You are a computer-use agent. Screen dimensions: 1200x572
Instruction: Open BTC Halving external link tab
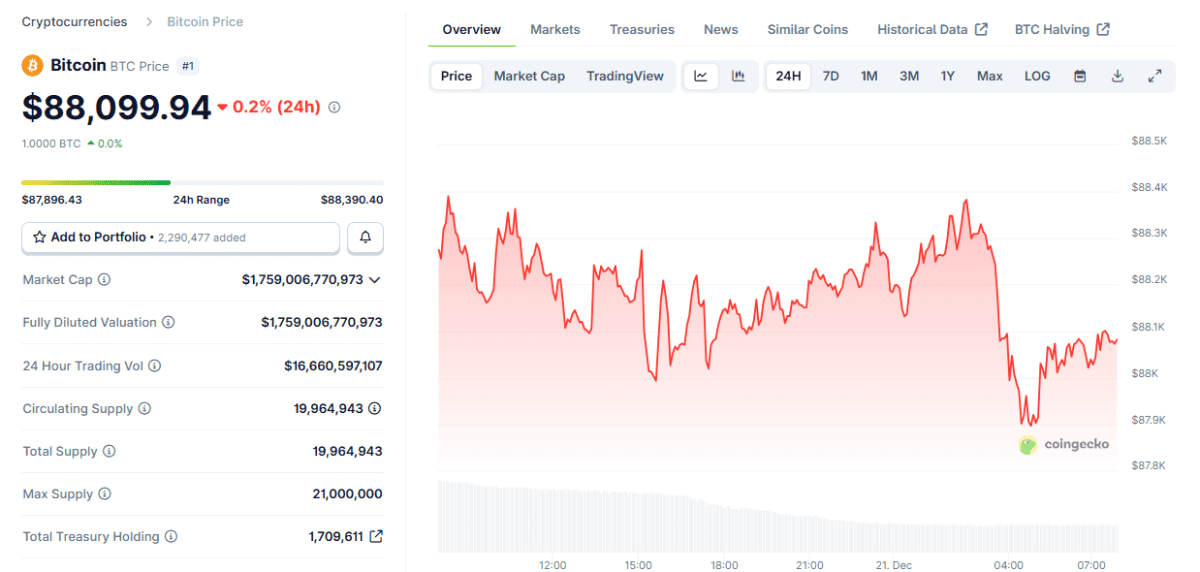tap(1062, 29)
